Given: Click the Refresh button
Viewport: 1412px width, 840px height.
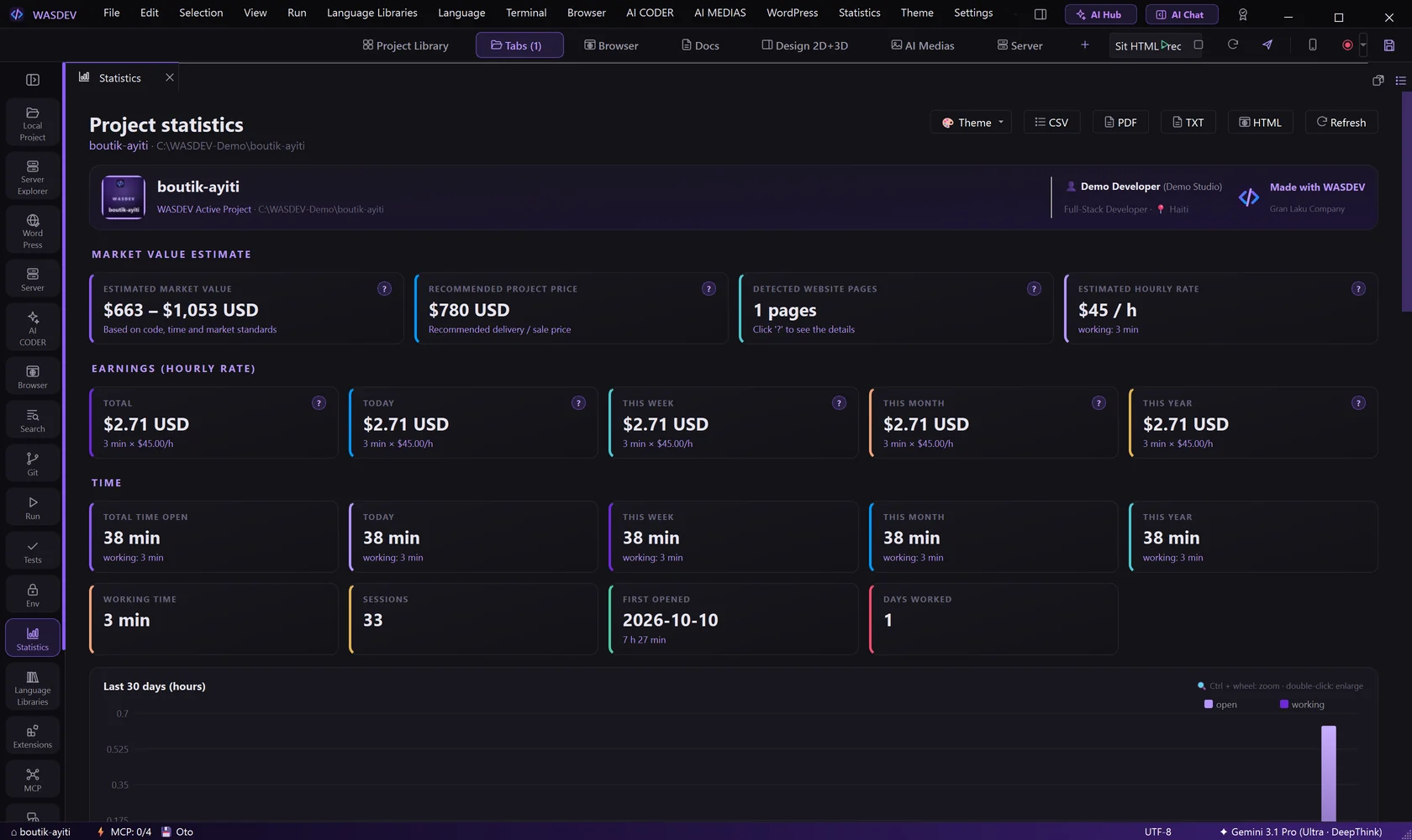Looking at the screenshot, I should [x=1341, y=123].
